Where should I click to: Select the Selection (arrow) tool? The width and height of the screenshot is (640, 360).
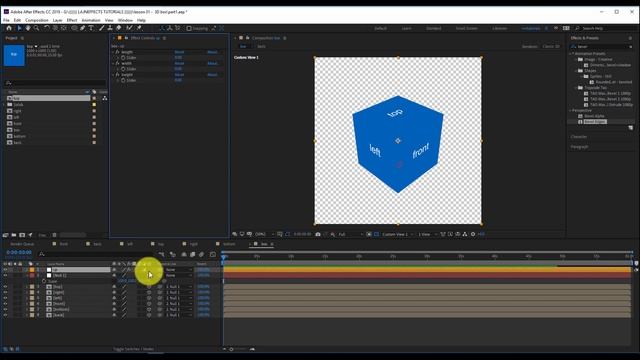19,28
